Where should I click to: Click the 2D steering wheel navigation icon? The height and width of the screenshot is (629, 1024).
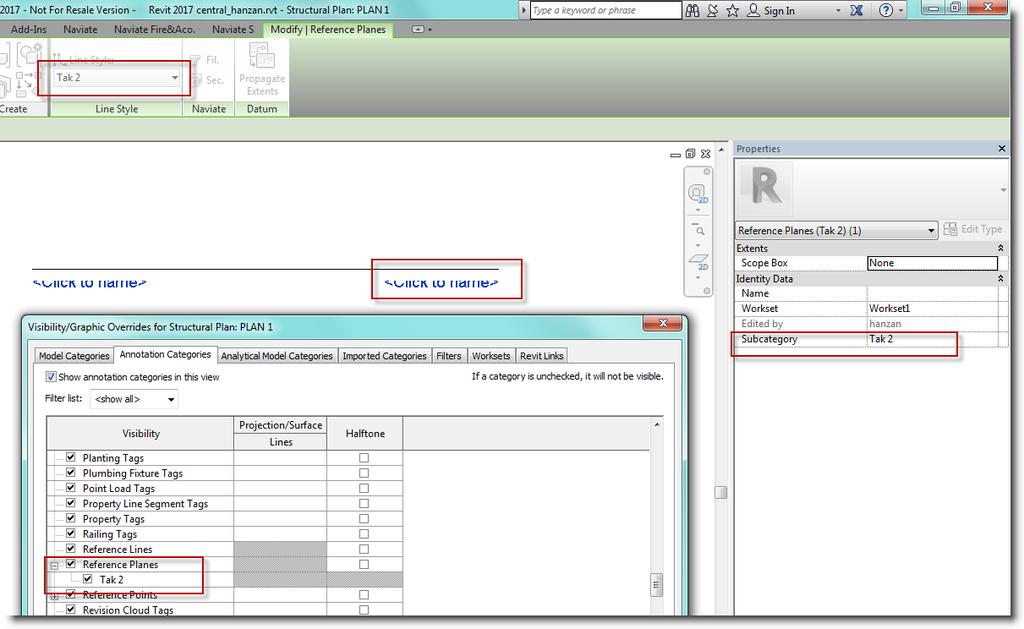[x=697, y=194]
